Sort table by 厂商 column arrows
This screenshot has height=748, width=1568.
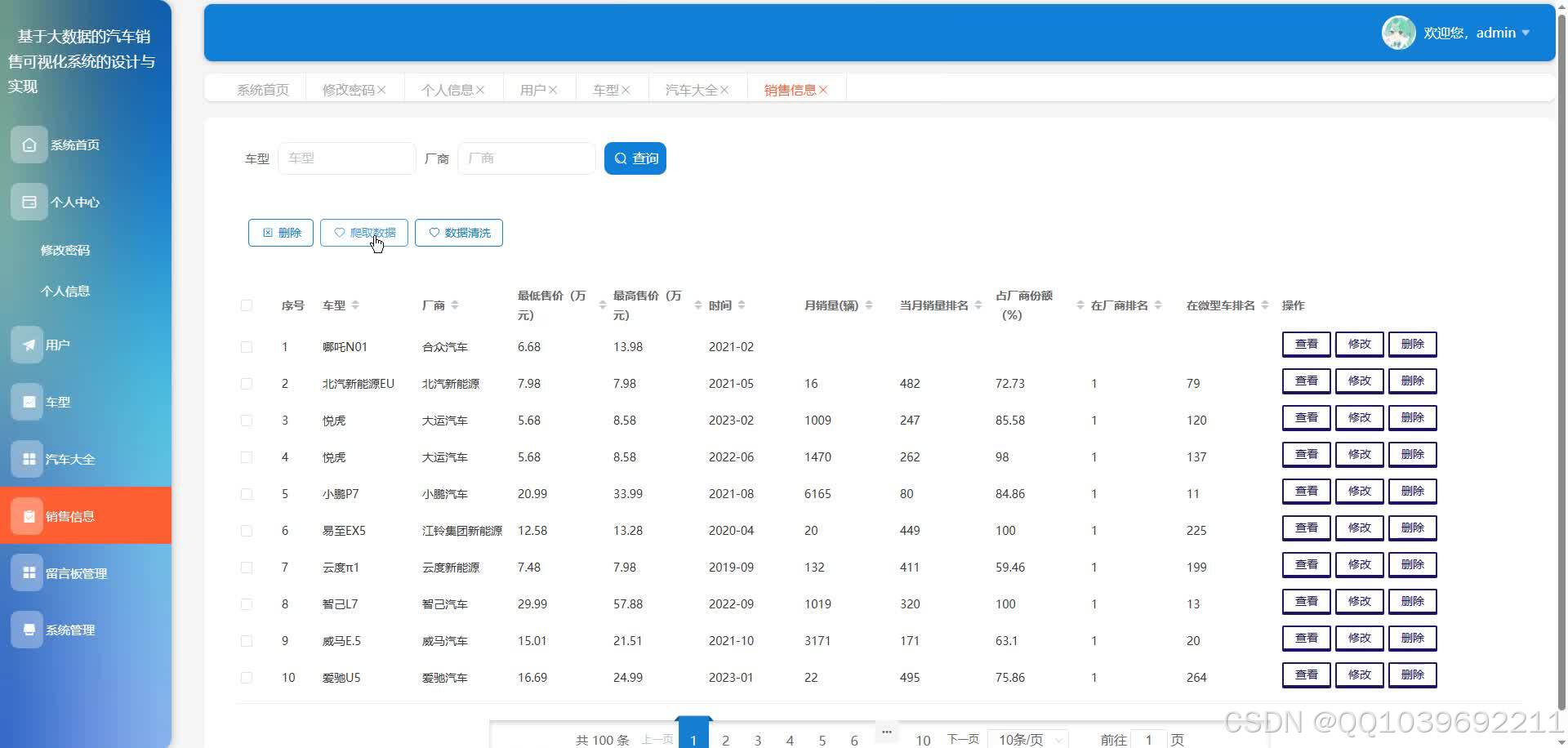tap(455, 305)
